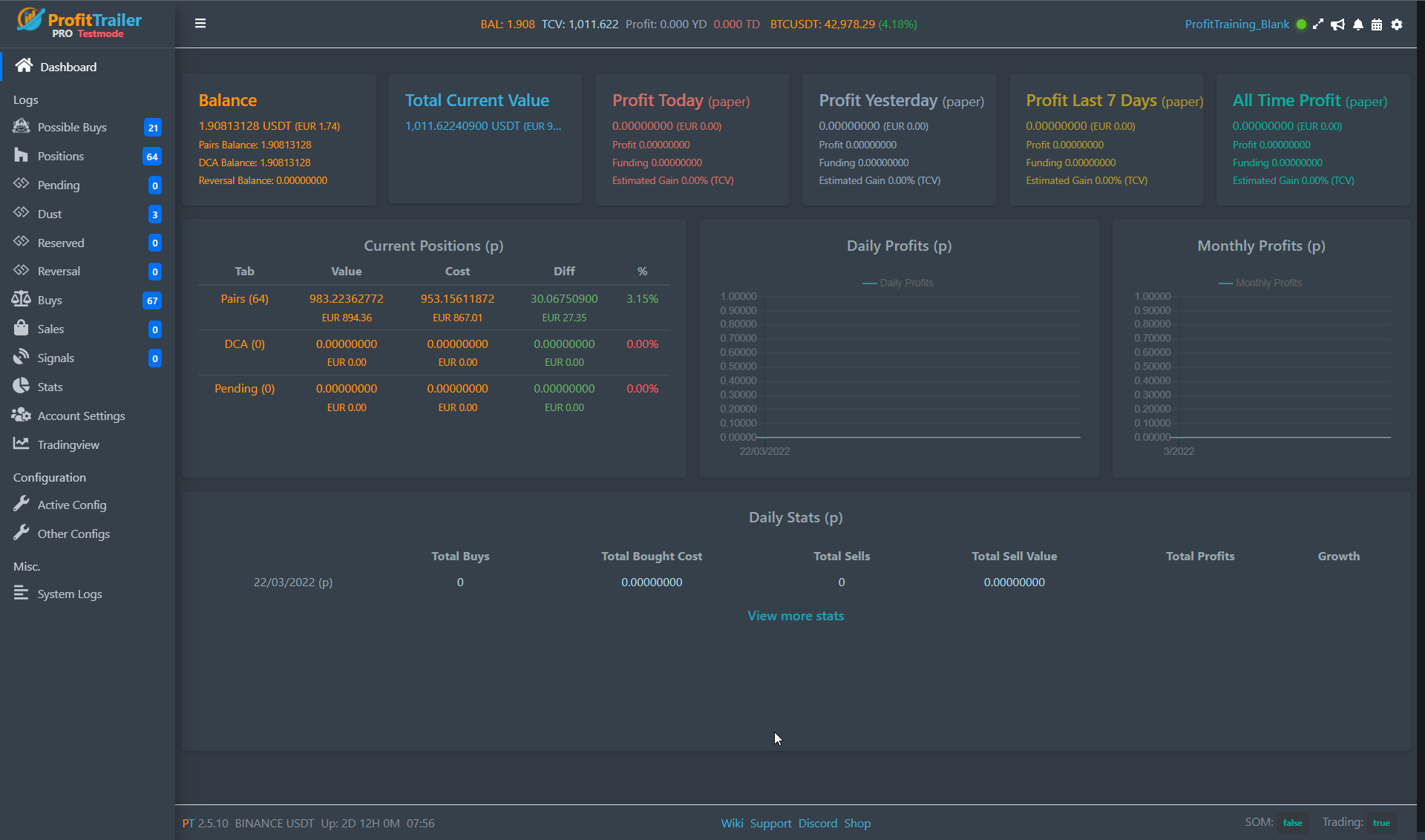1425x840 pixels.
Task: Open Possible Buys log
Action: 72,128
